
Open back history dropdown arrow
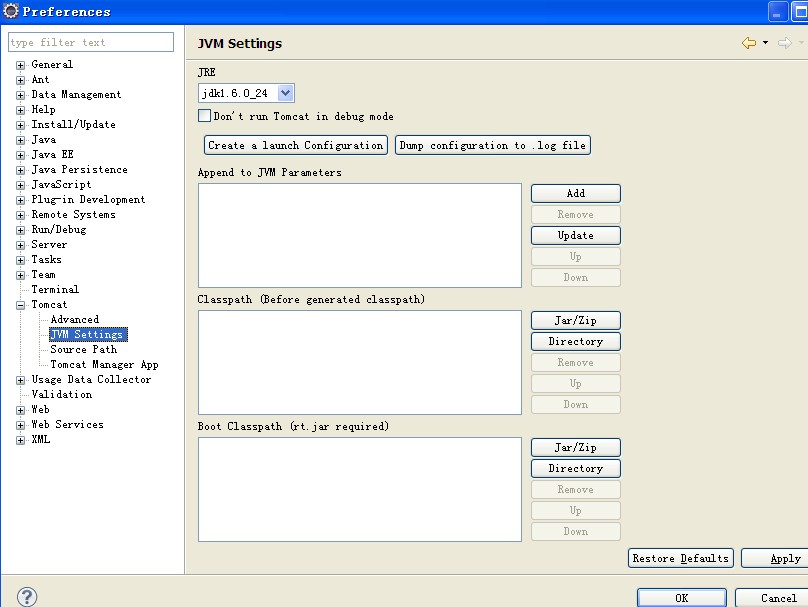(765, 43)
